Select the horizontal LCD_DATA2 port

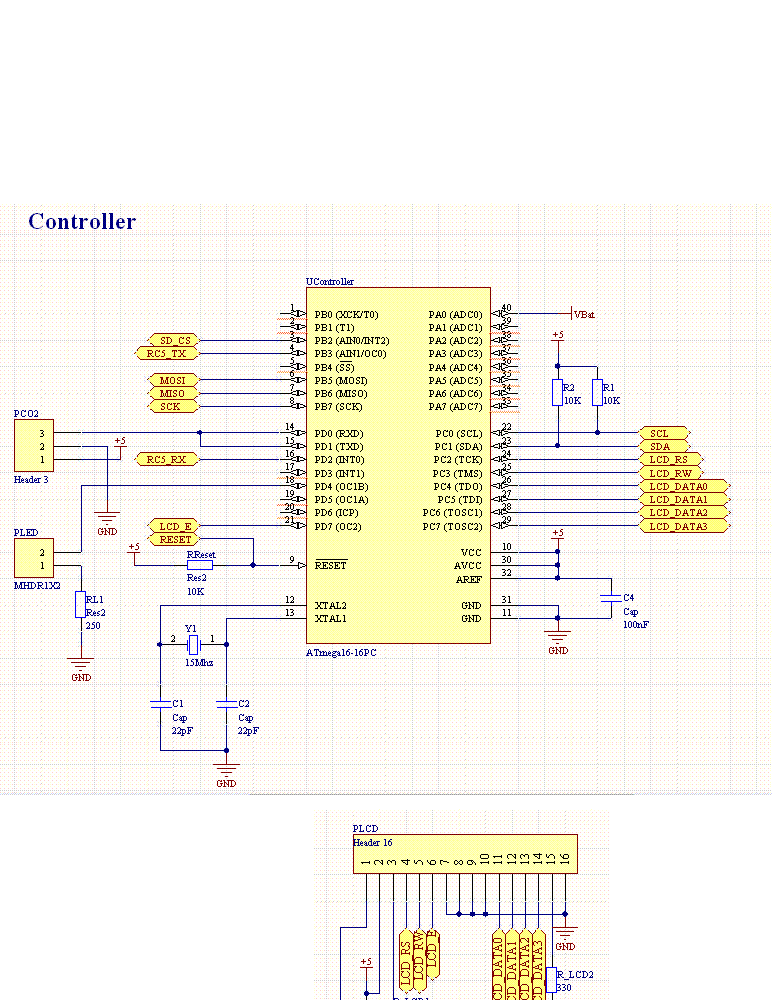coord(684,512)
